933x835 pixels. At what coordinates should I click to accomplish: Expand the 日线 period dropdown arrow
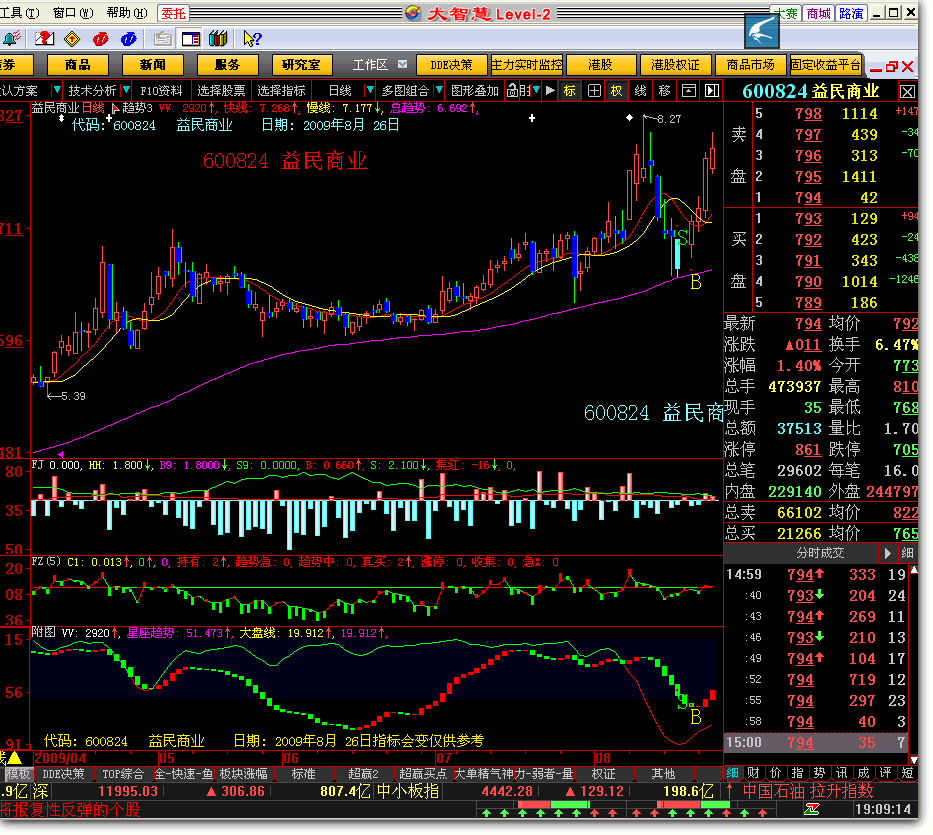tap(370, 90)
